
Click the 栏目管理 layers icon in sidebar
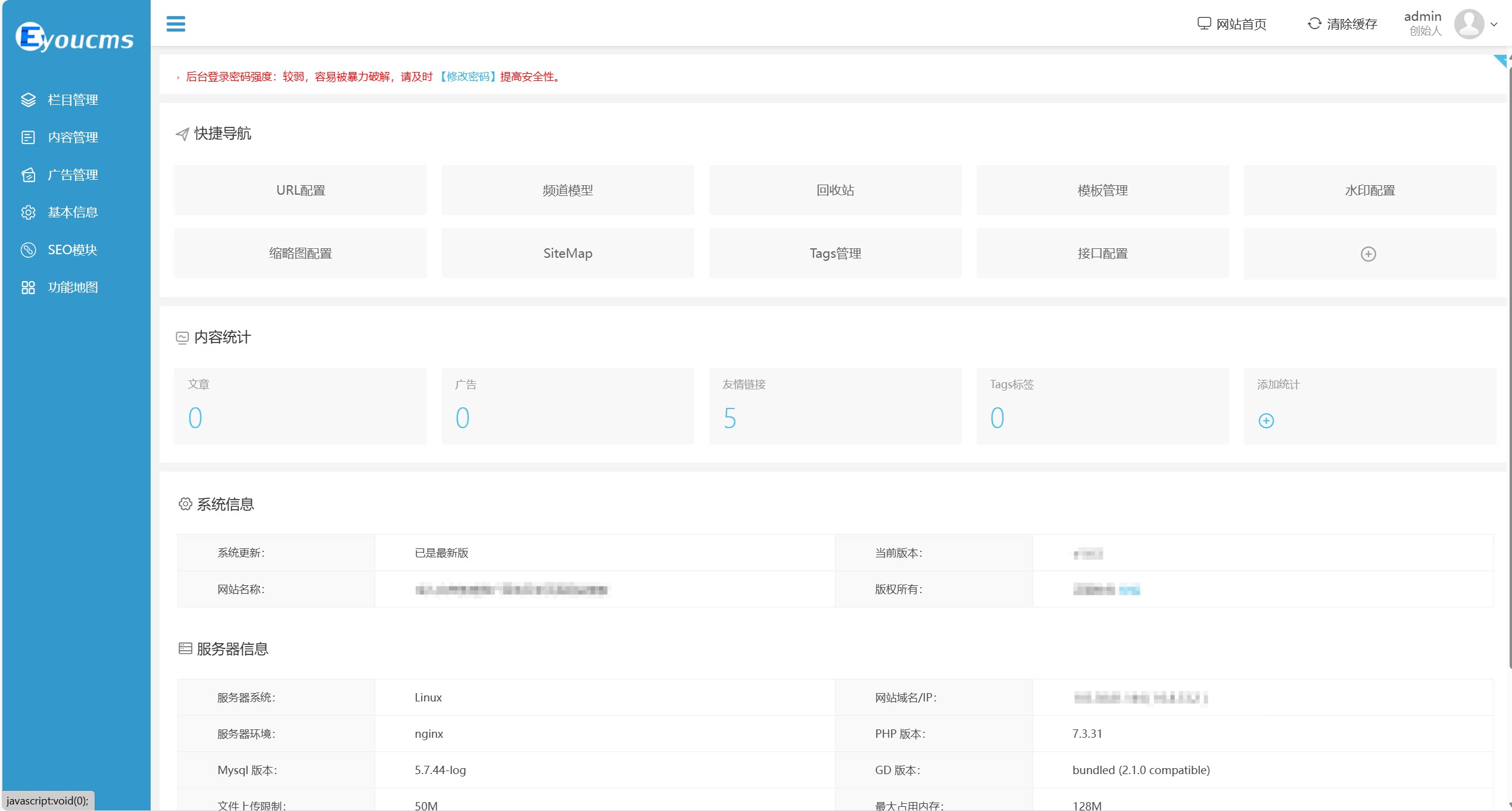(28, 100)
